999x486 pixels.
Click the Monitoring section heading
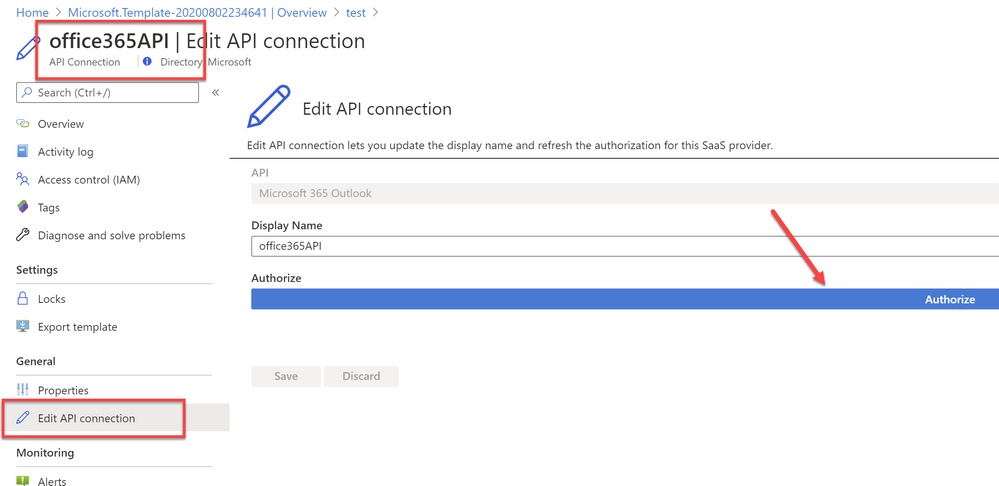tap(45, 453)
